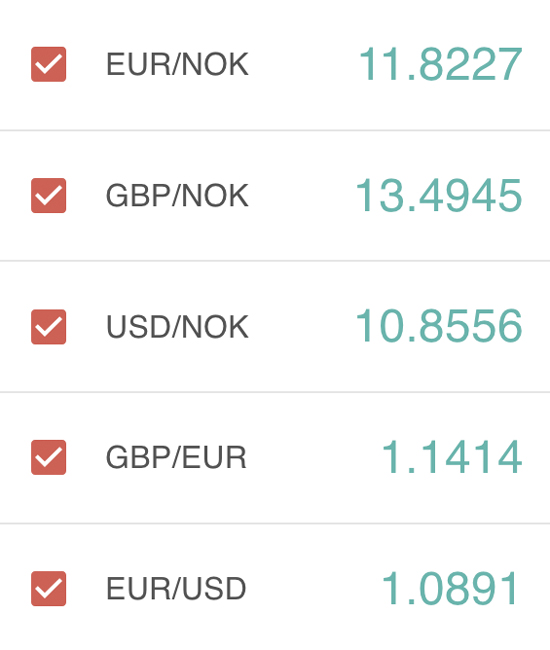Click the 10.8556 rate figure
550x650 pixels.
click(x=439, y=327)
